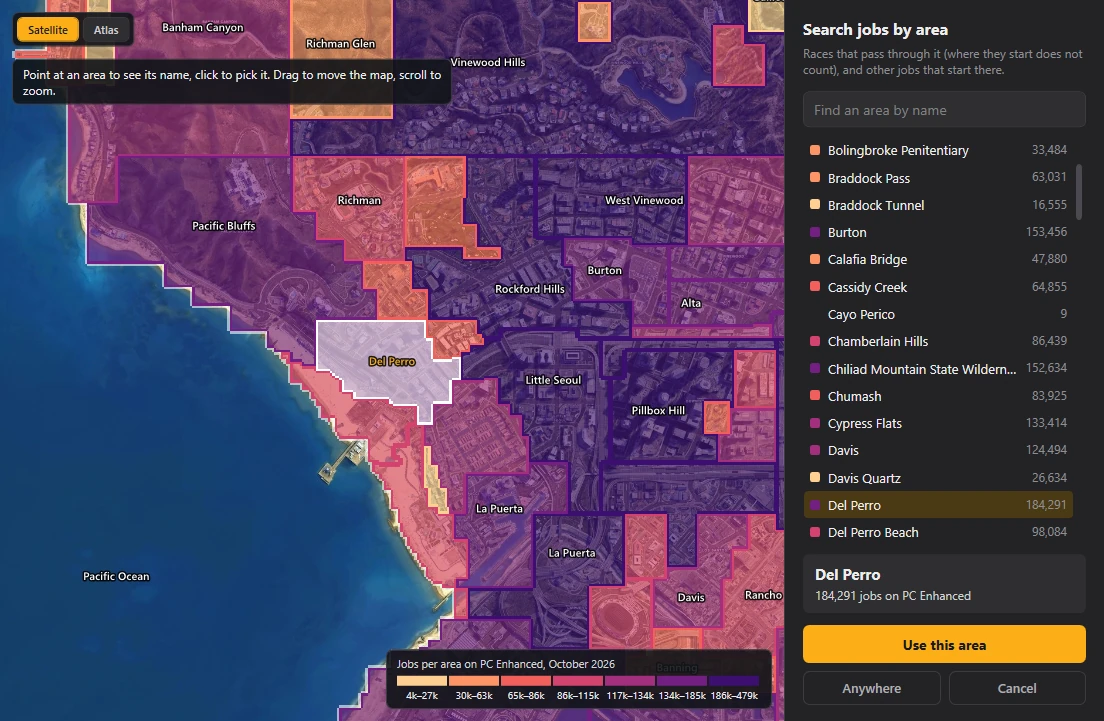Select the Satellite map view
This screenshot has height=721, width=1104.
coord(48,30)
